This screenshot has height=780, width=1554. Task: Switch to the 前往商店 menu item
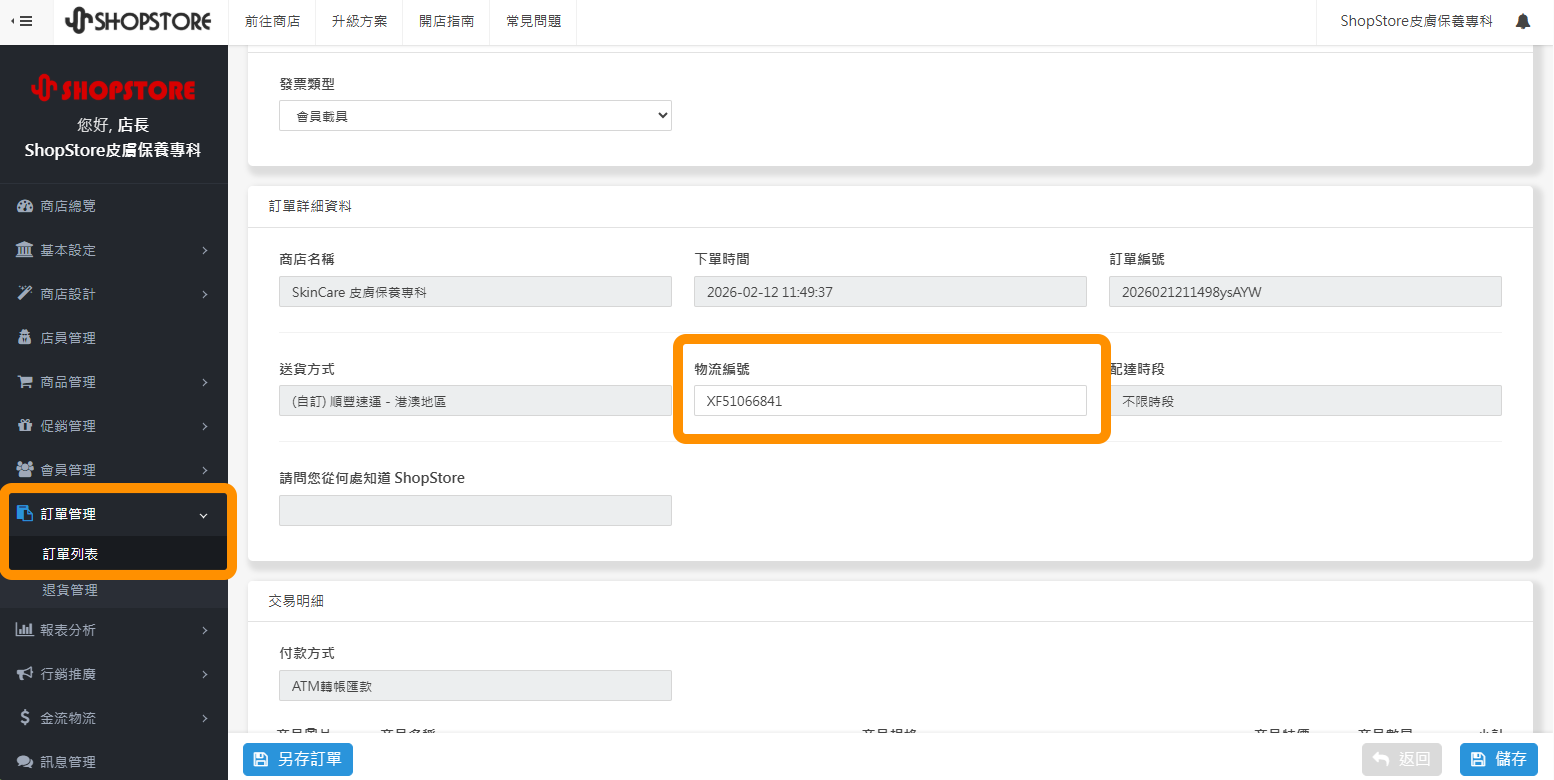[x=272, y=20]
